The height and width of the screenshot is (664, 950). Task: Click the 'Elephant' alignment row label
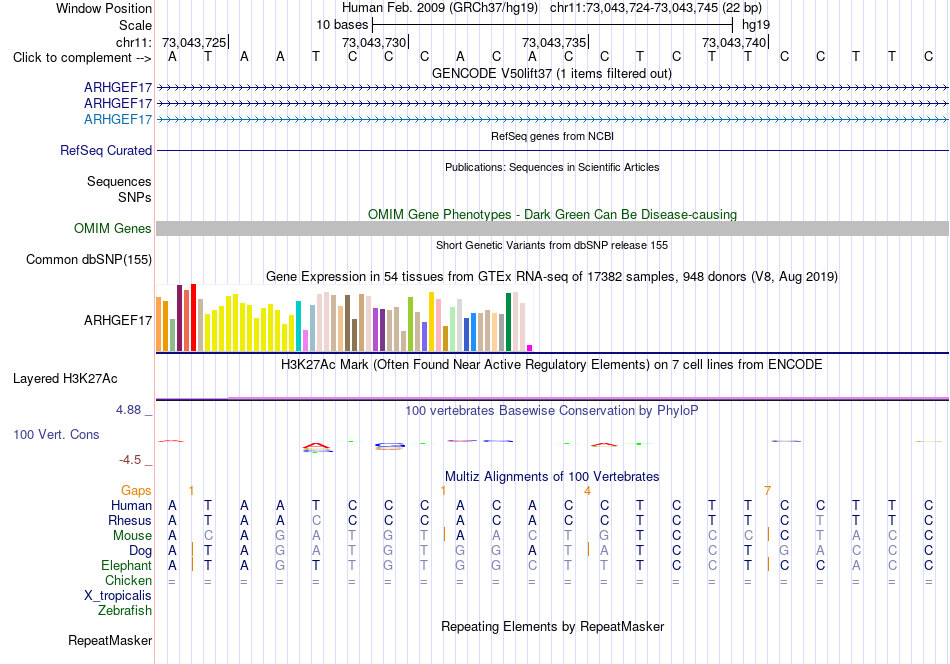tap(126, 565)
